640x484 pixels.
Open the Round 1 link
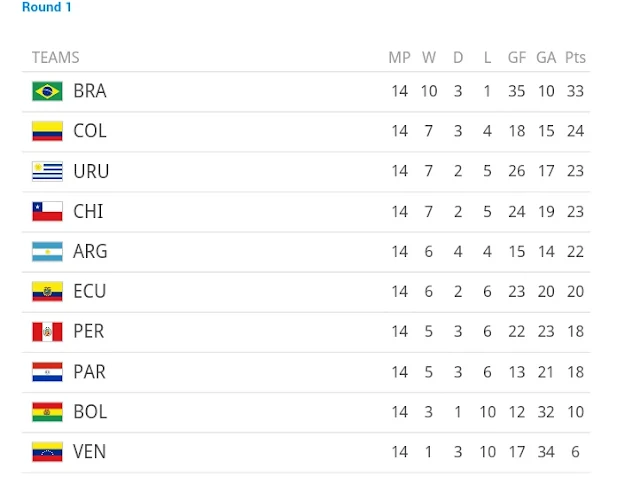(x=47, y=7)
